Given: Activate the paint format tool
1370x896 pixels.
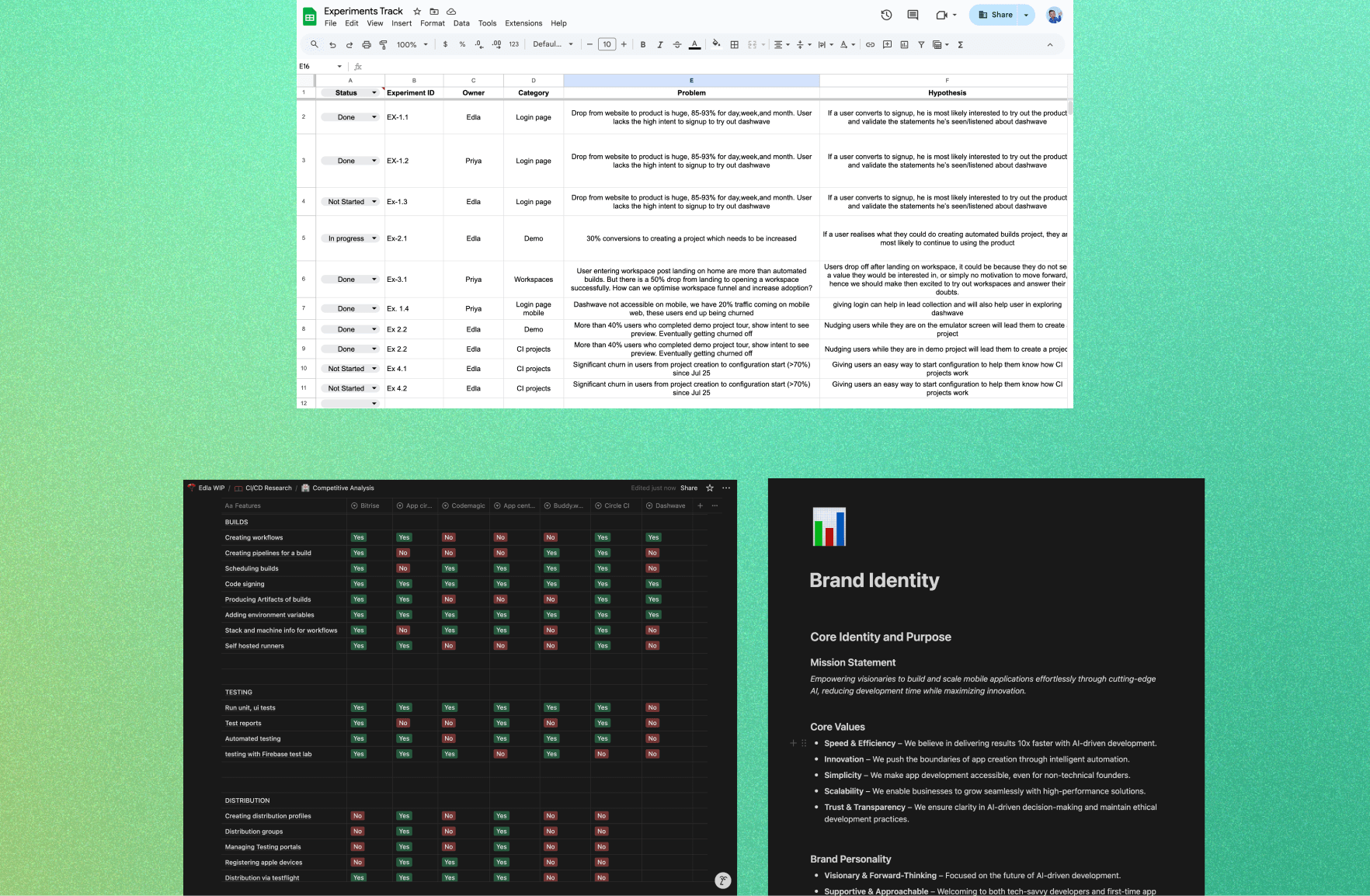Looking at the screenshot, I should click(x=383, y=44).
